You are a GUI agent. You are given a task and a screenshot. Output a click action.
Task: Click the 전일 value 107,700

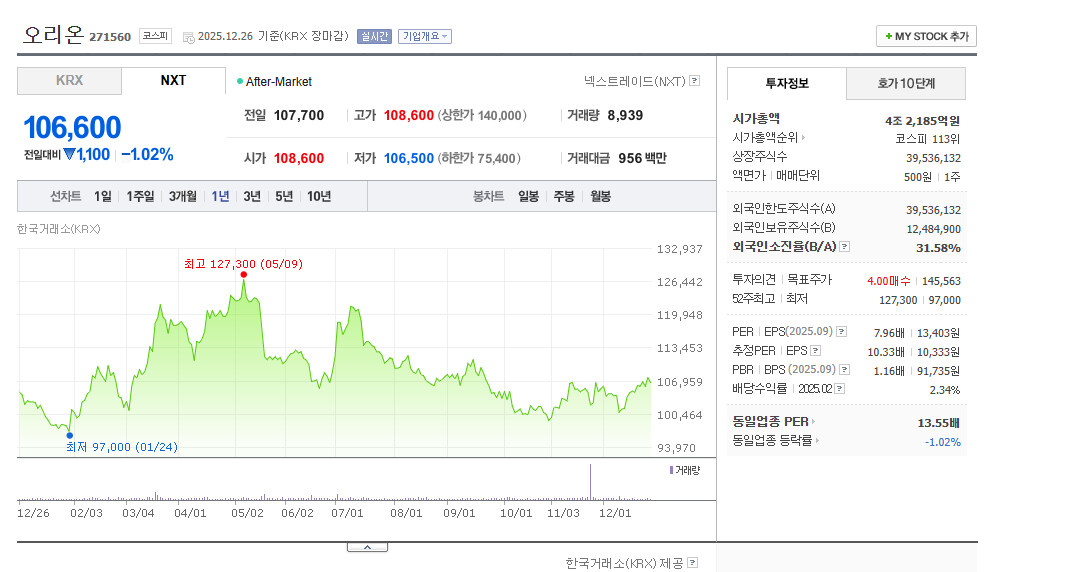click(x=299, y=115)
